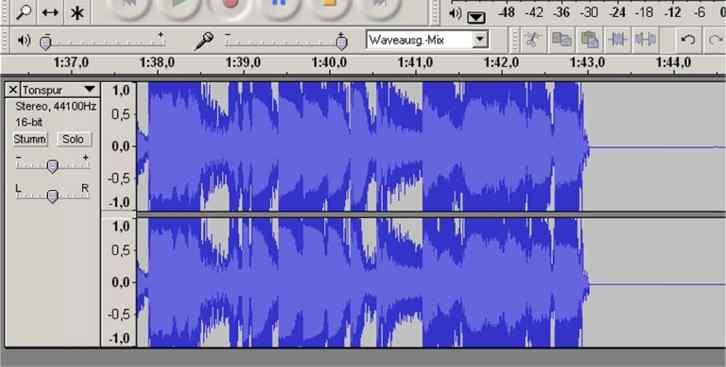Mute the track with Stumm button
Image resolution: width=726 pixels, height=367 pixels.
(x=30, y=139)
